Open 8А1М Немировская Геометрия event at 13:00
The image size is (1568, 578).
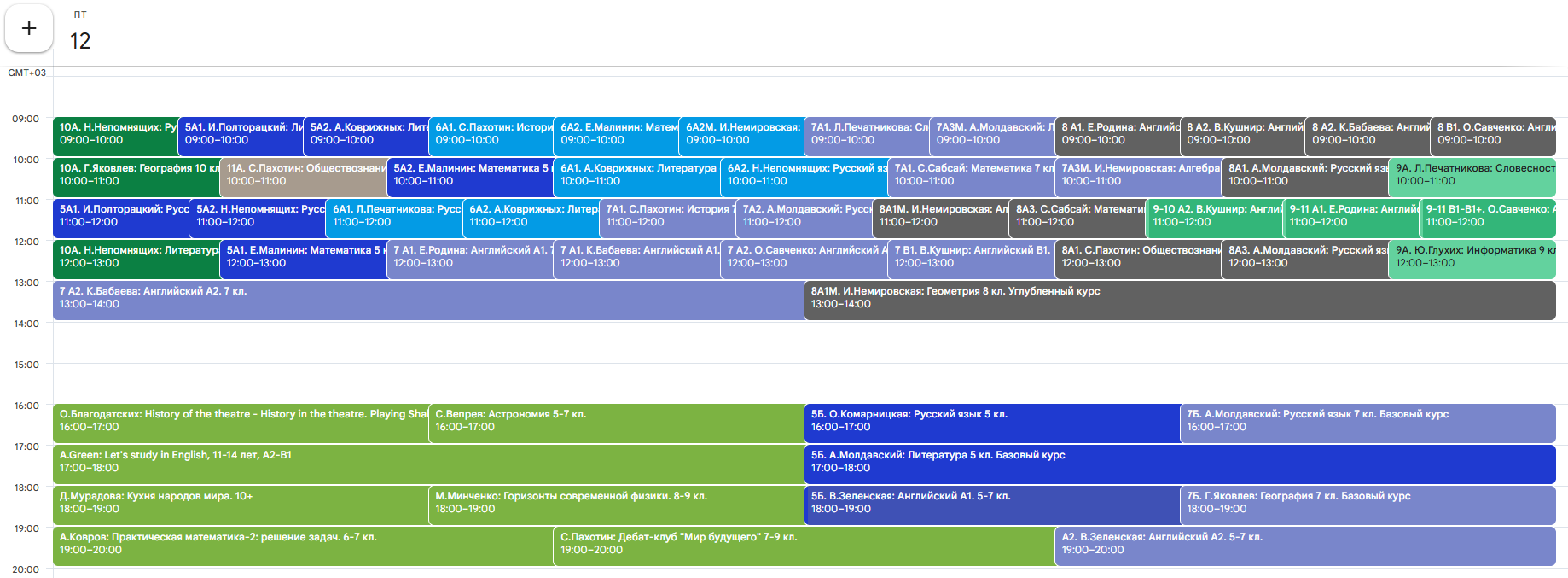(x=1177, y=298)
